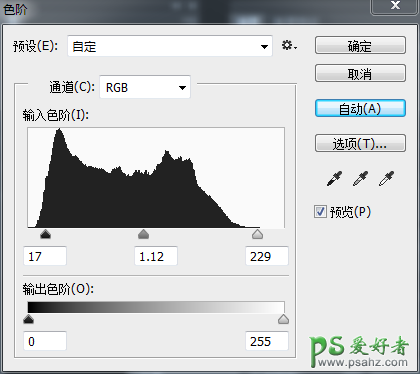Click the 输入色阶(I): label

(x=56, y=115)
